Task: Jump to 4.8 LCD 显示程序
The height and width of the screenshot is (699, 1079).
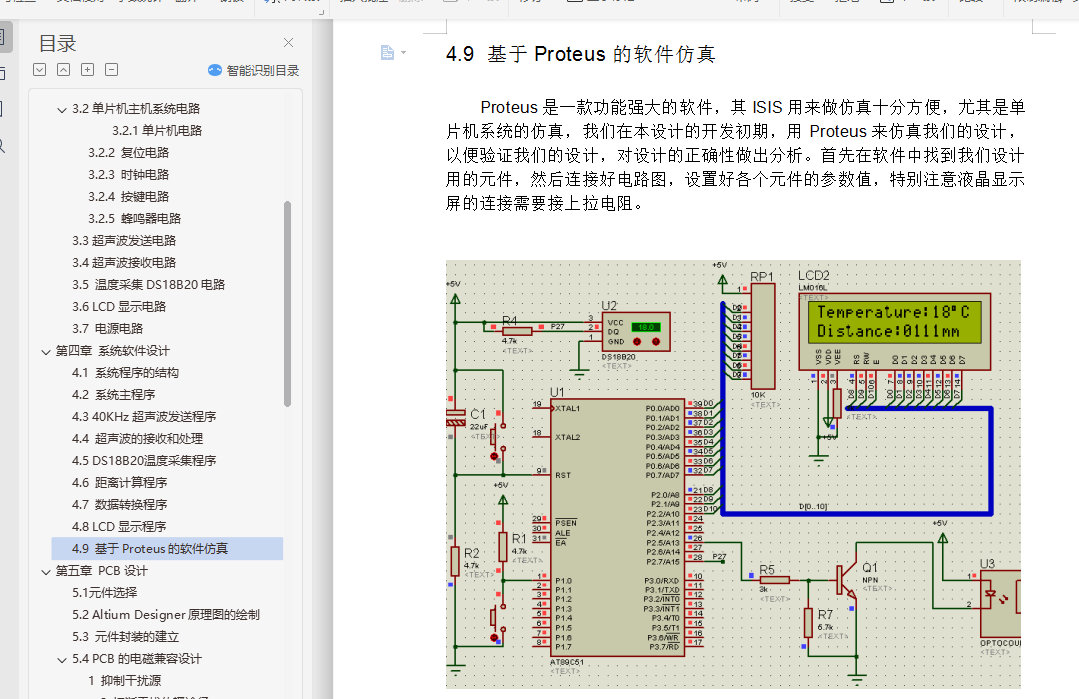Action: [x=119, y=527]
